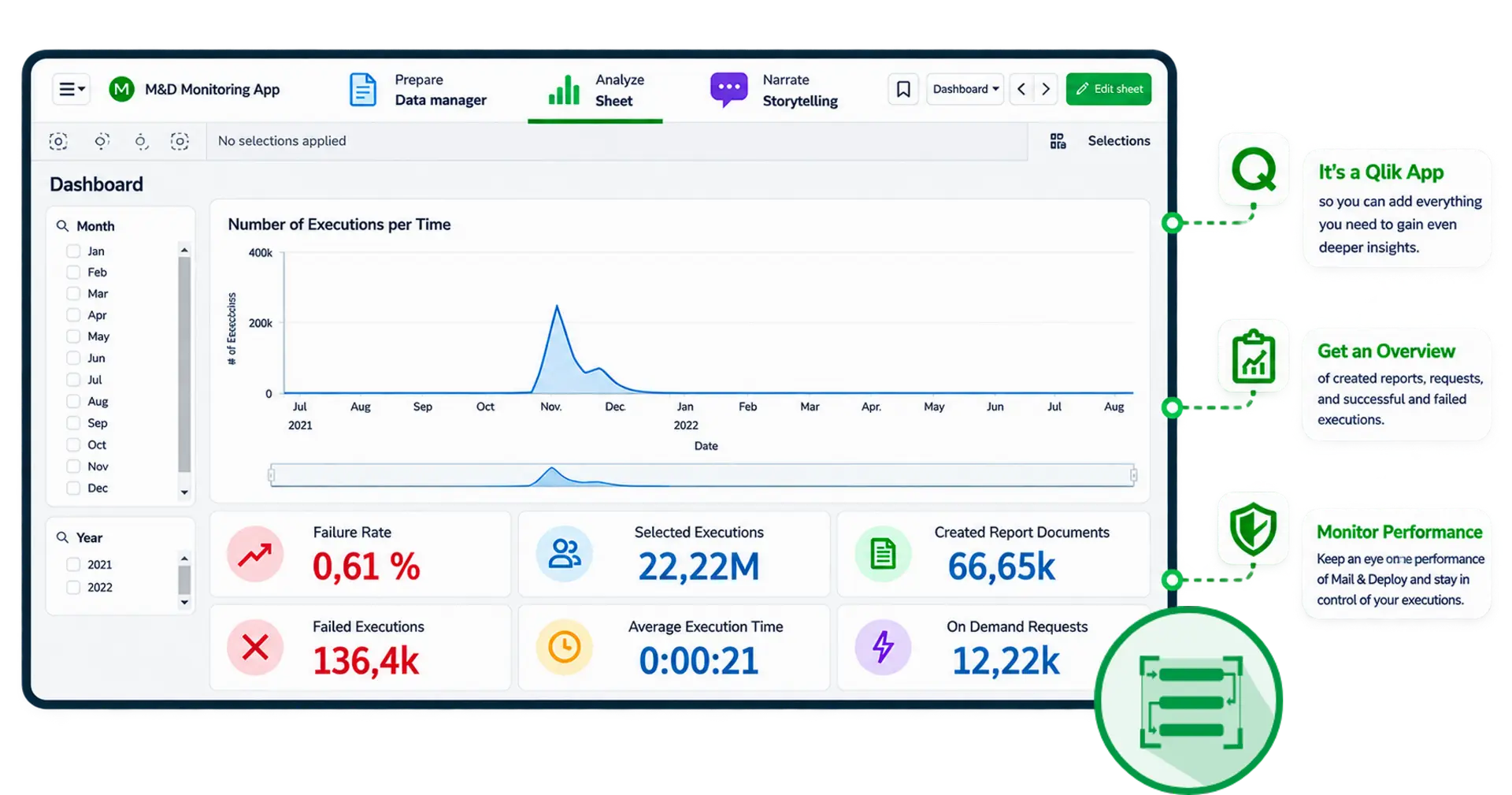Viewport: 1512px width, 795px height.
Task: Click the smart search selection icon
Action: [x=58, y=141]
